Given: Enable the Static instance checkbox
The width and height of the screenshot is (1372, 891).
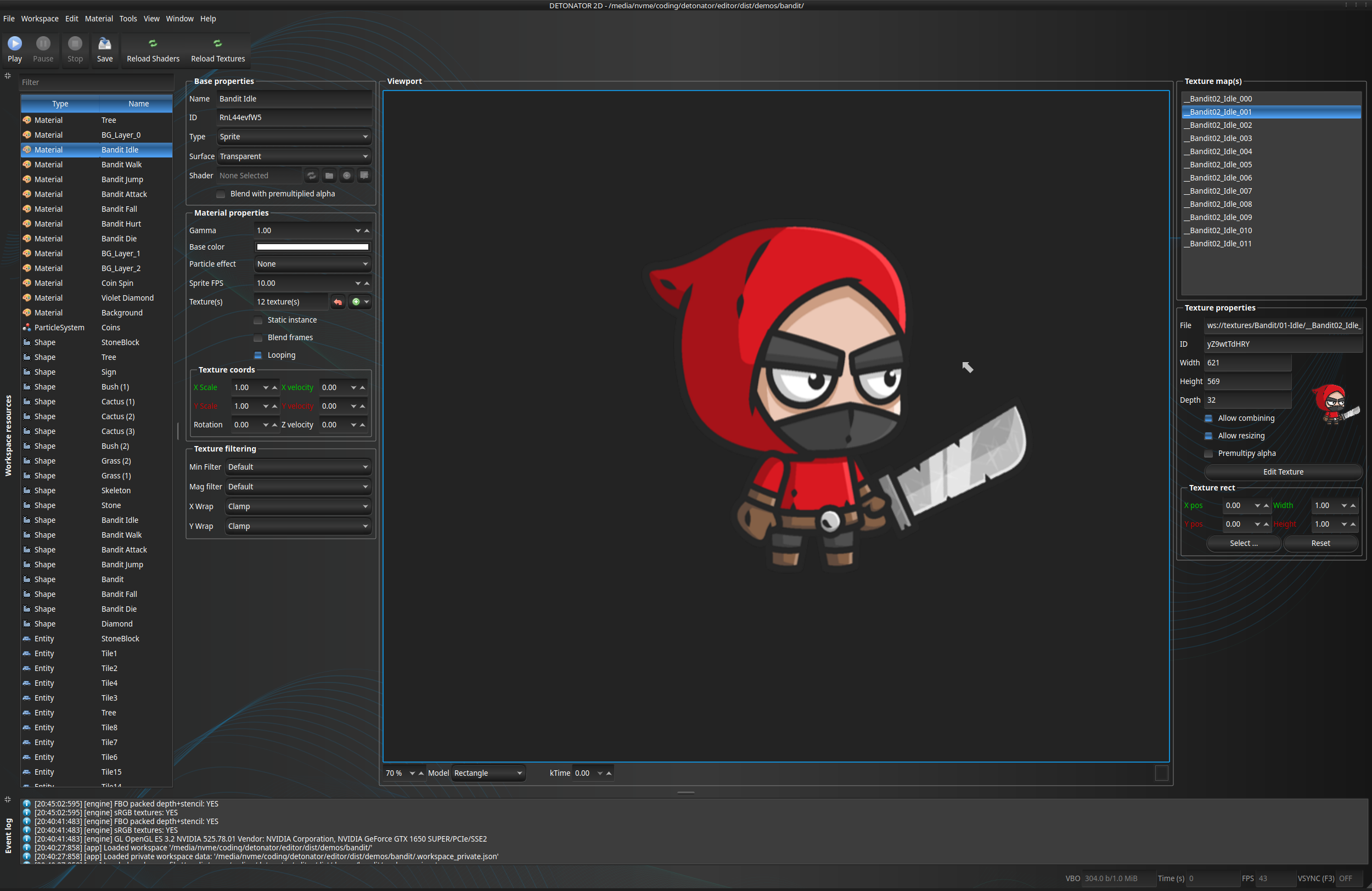Looking at the screenshot, I should pyautogui.click(x=258, y=320).
